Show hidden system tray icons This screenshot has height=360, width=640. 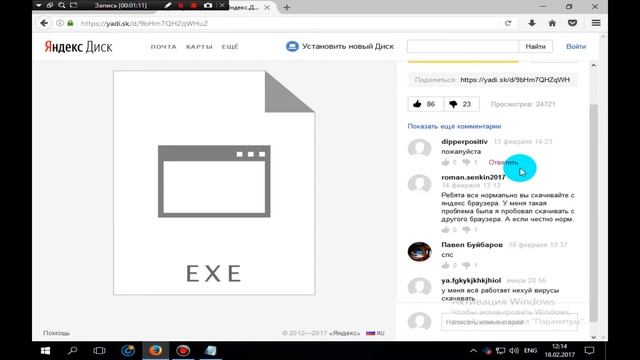pos(473,351)
